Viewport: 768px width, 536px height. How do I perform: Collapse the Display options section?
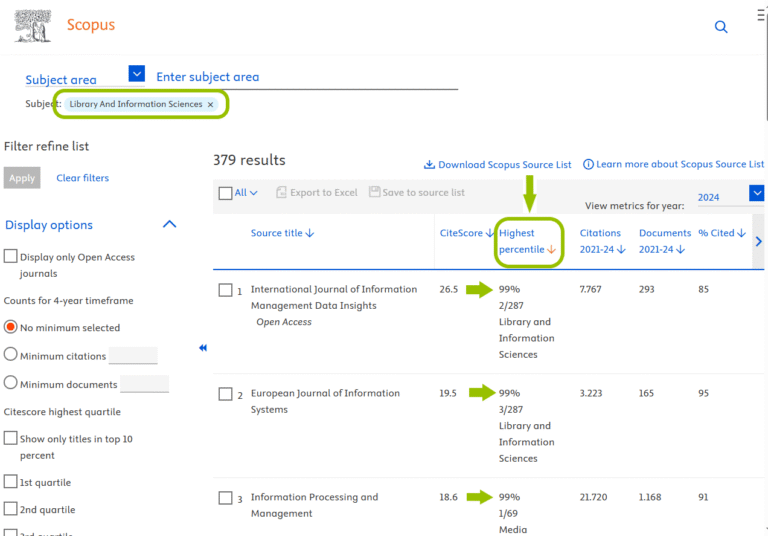pos(169,225)
